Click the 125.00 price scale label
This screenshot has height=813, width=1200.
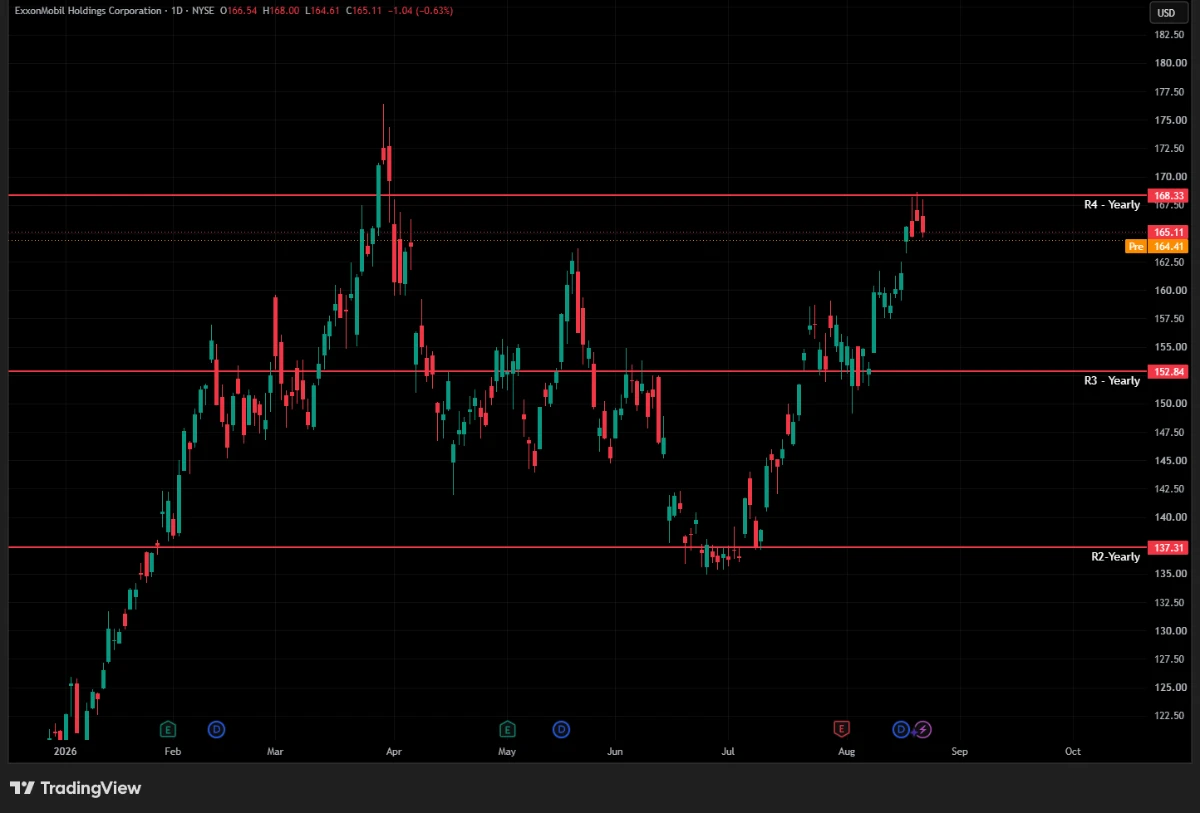click(x=1169, y=688)
